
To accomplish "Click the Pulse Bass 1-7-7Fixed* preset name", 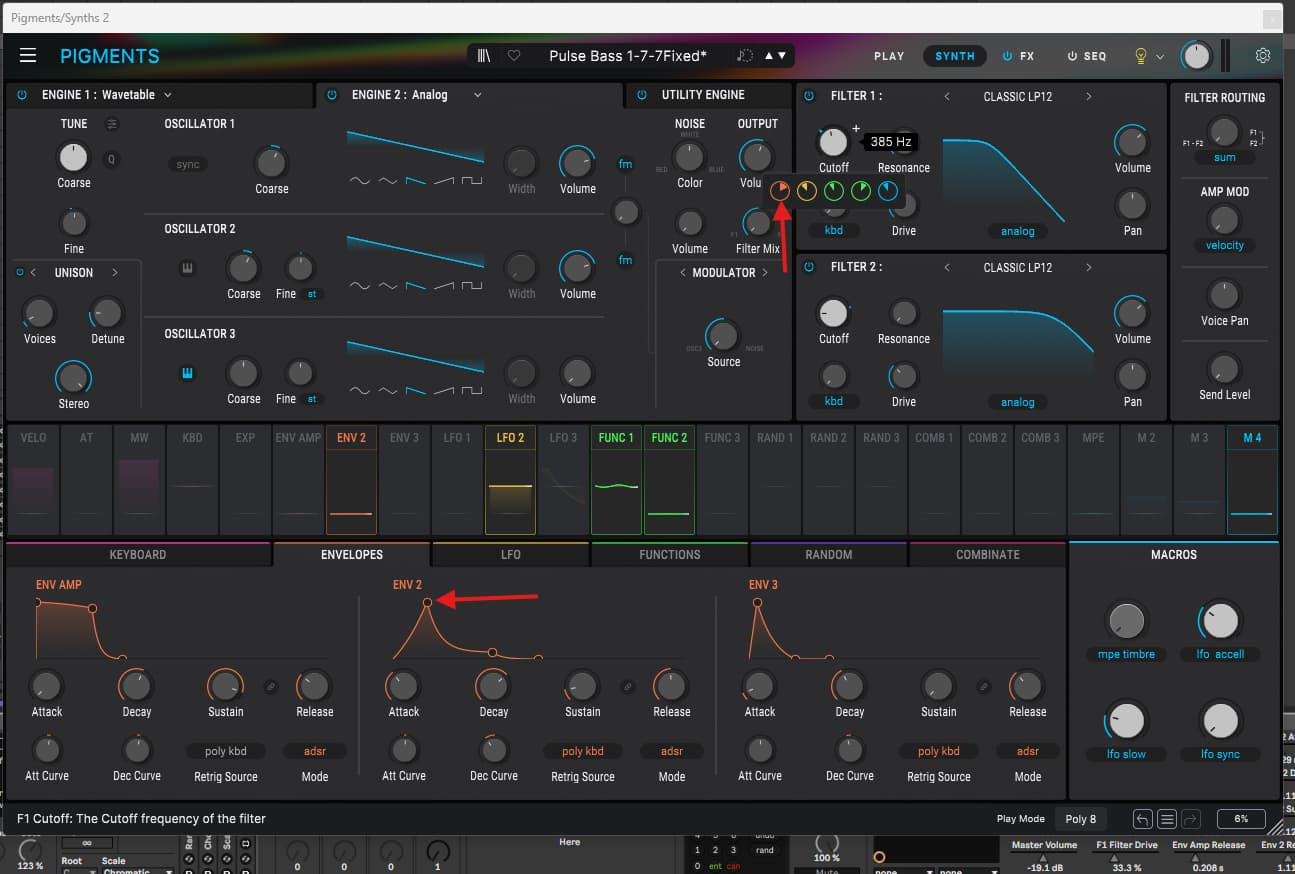I will coord(628,56).
